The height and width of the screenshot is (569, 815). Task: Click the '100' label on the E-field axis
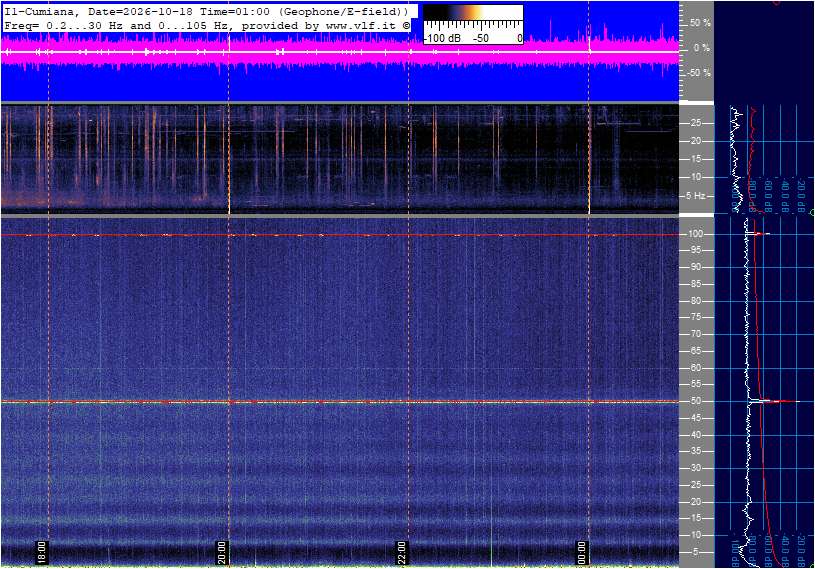pos(695,234)
